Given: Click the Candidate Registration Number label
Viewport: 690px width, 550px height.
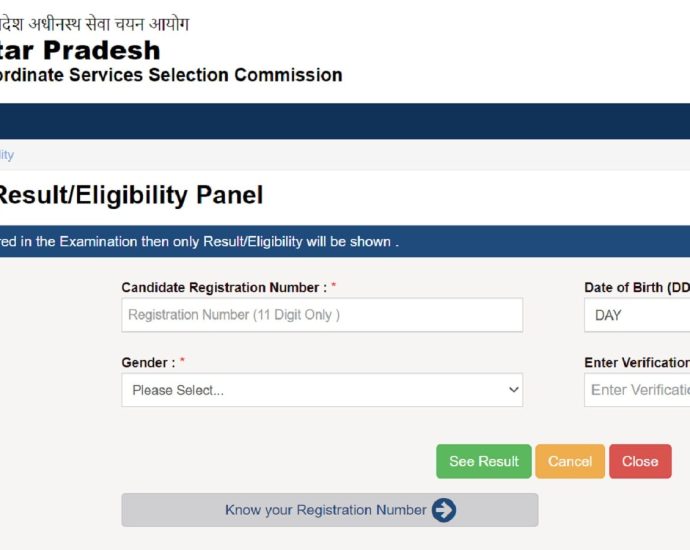Looking at the screenshot, I should (x=224, y=287).
